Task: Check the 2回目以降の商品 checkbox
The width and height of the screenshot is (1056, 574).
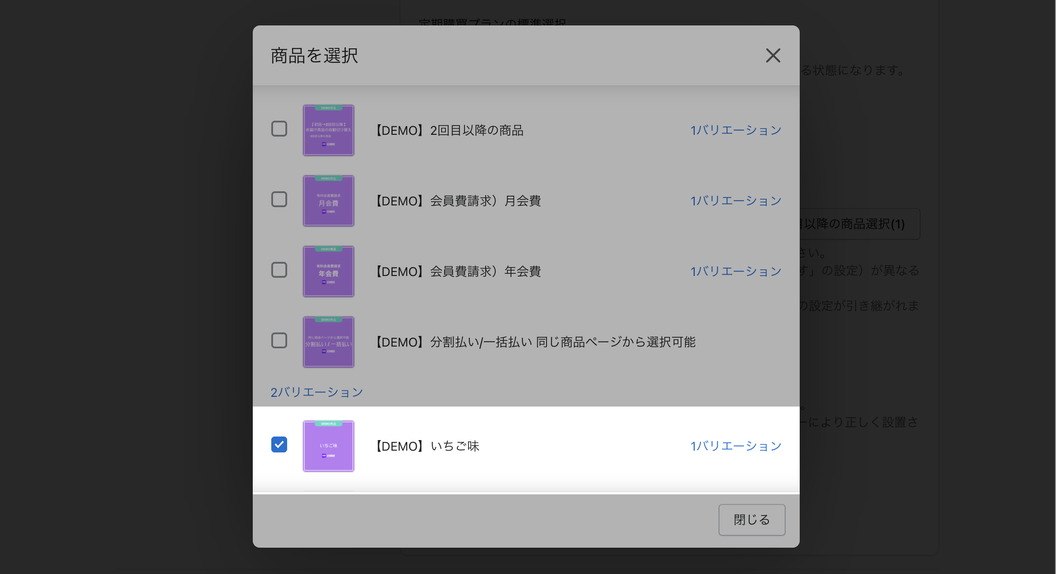Action: pos(279,129)
